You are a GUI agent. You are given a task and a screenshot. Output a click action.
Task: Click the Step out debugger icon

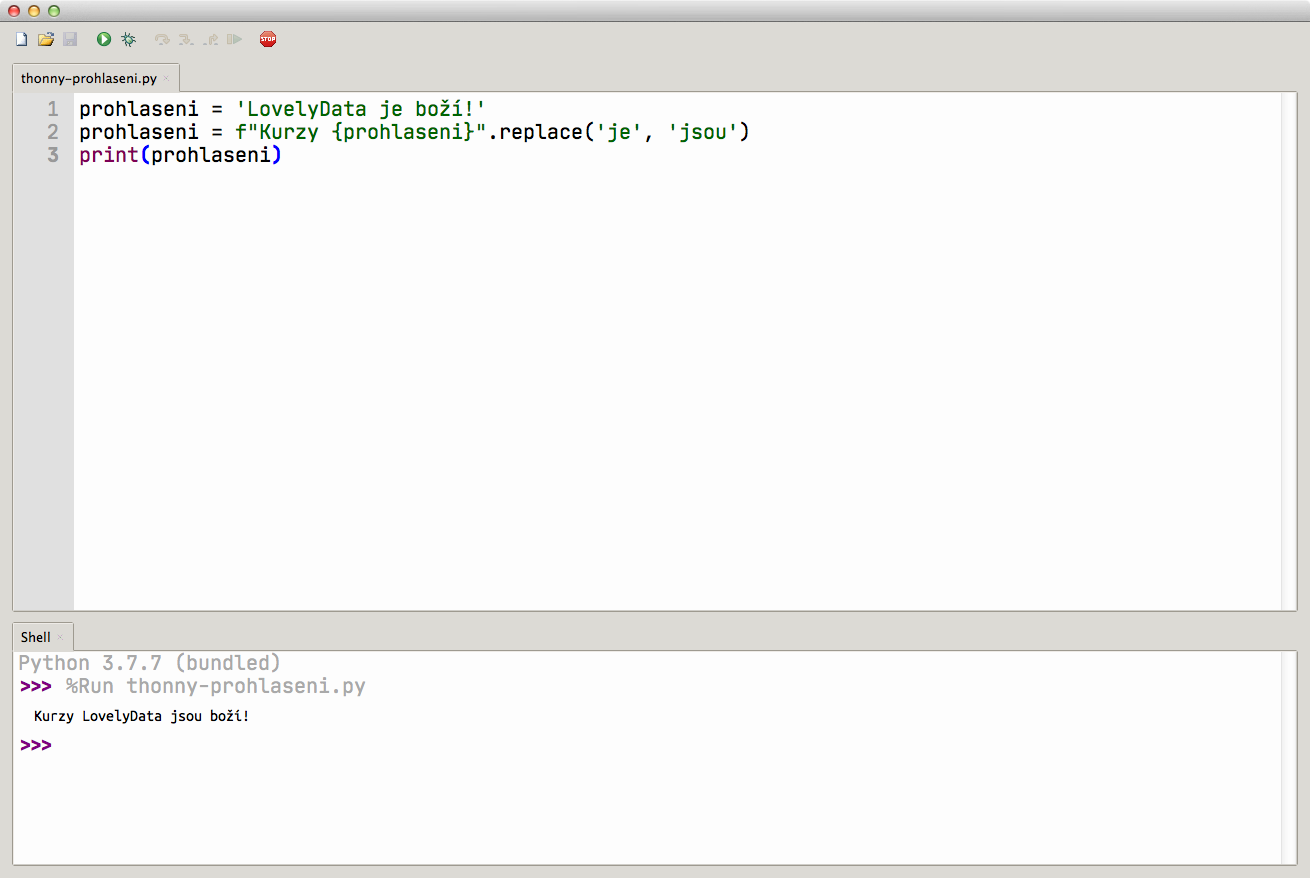tap(210, 39)
